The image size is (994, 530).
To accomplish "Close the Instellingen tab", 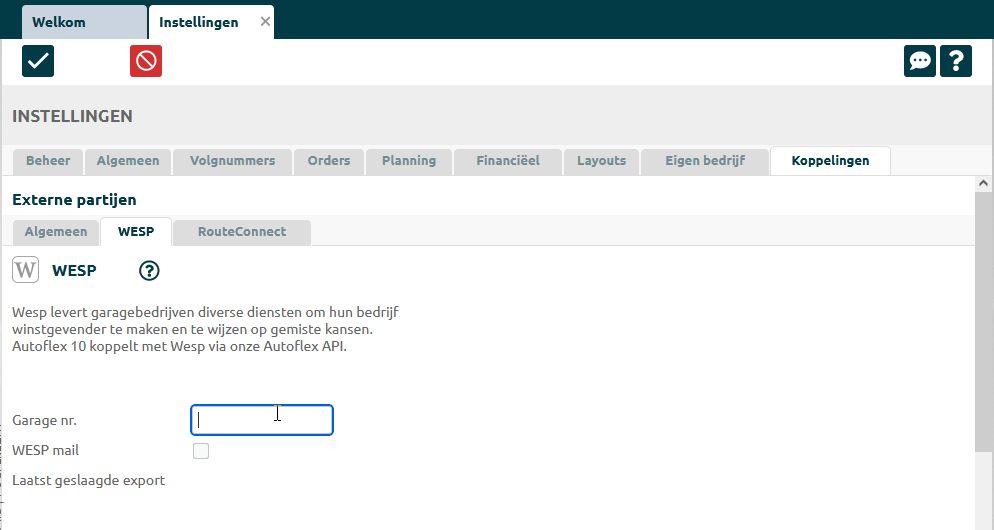I will [x=265, y=22].
